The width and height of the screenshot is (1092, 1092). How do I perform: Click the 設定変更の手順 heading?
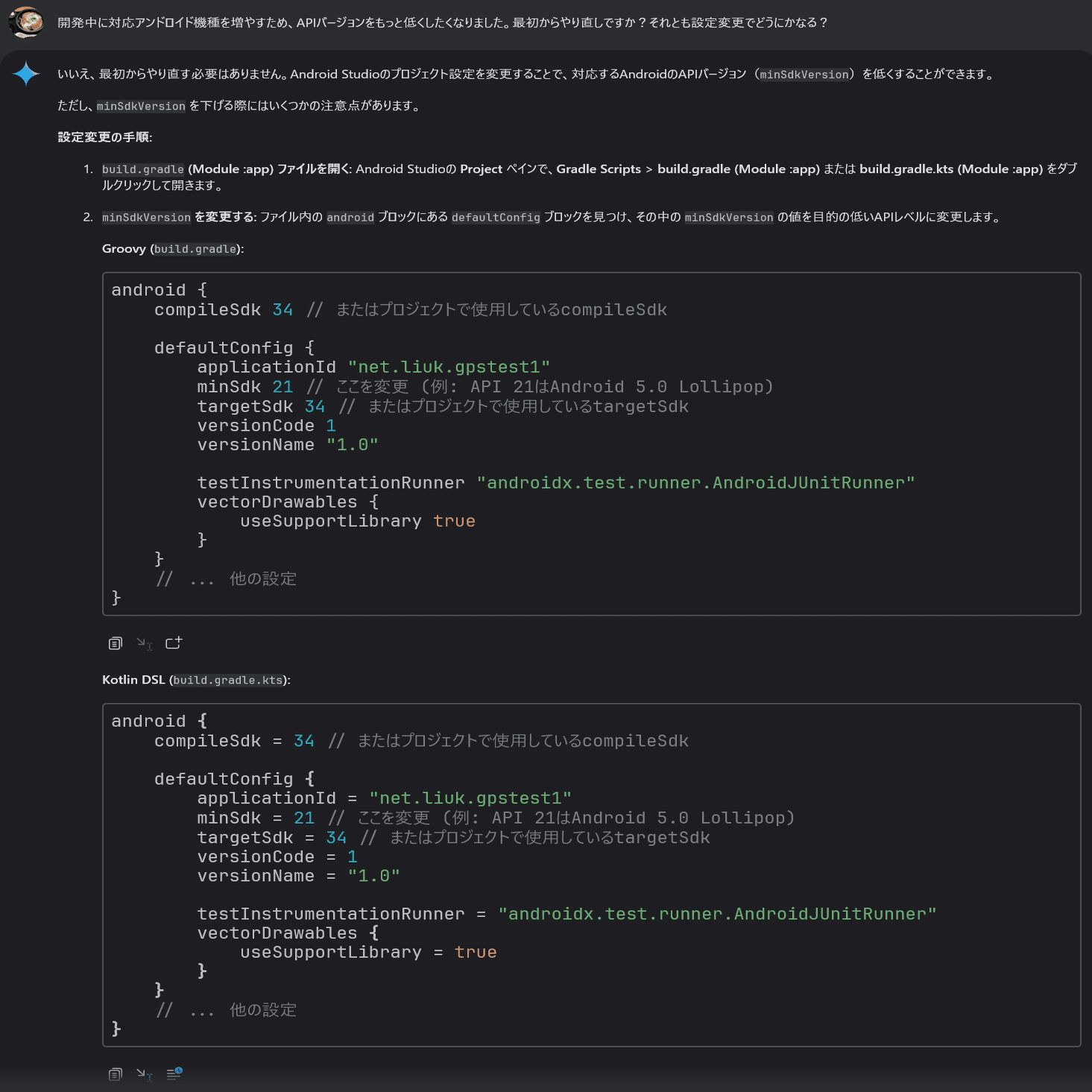pos(104,137)
